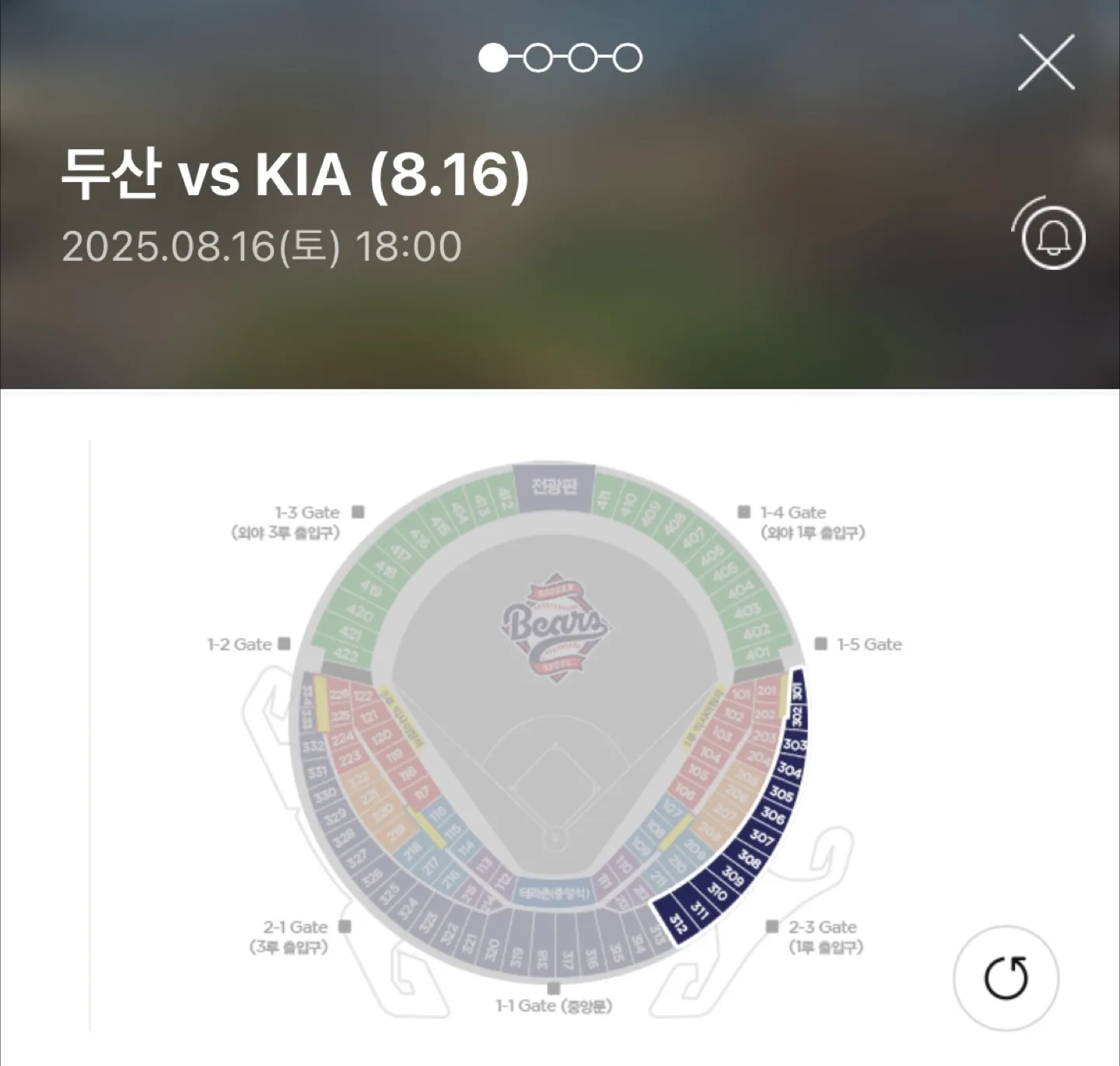Screen dimensions: 1120x1066
Task: Select the first step indicator dot
Action: (x=492, y=58)
